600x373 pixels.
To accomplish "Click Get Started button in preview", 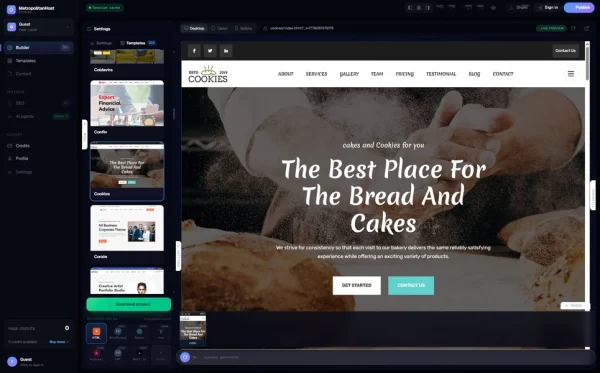I will (x=357, y=285).
